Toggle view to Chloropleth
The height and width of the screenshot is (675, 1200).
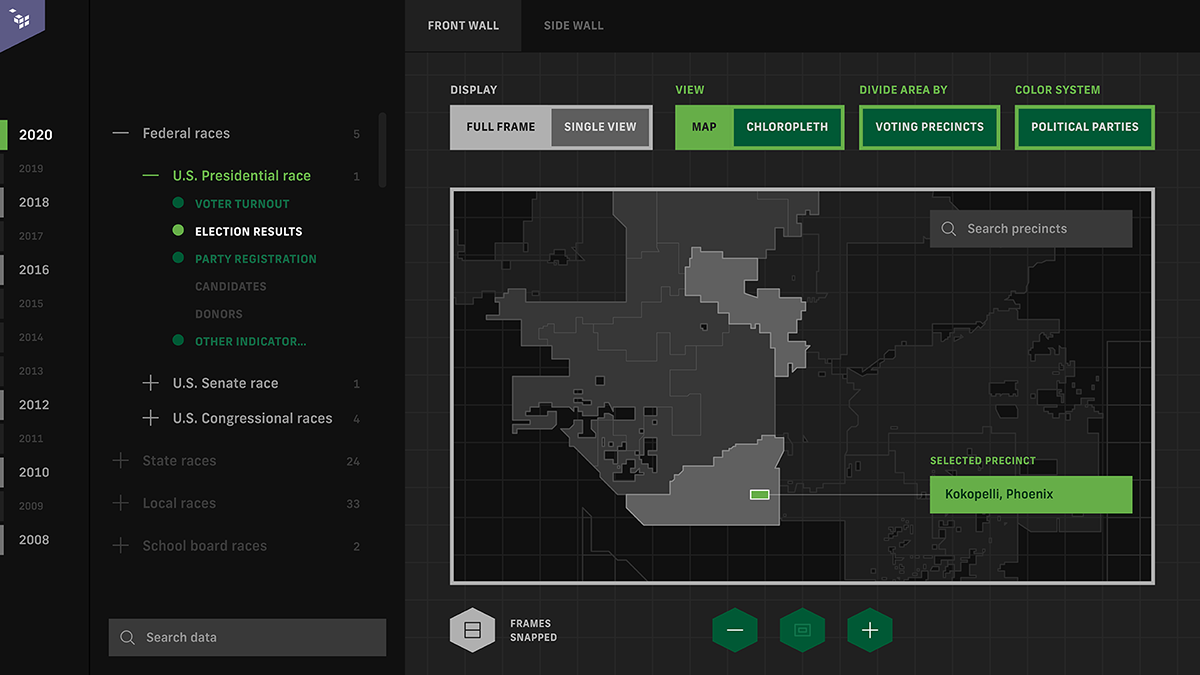coord(787,127)
